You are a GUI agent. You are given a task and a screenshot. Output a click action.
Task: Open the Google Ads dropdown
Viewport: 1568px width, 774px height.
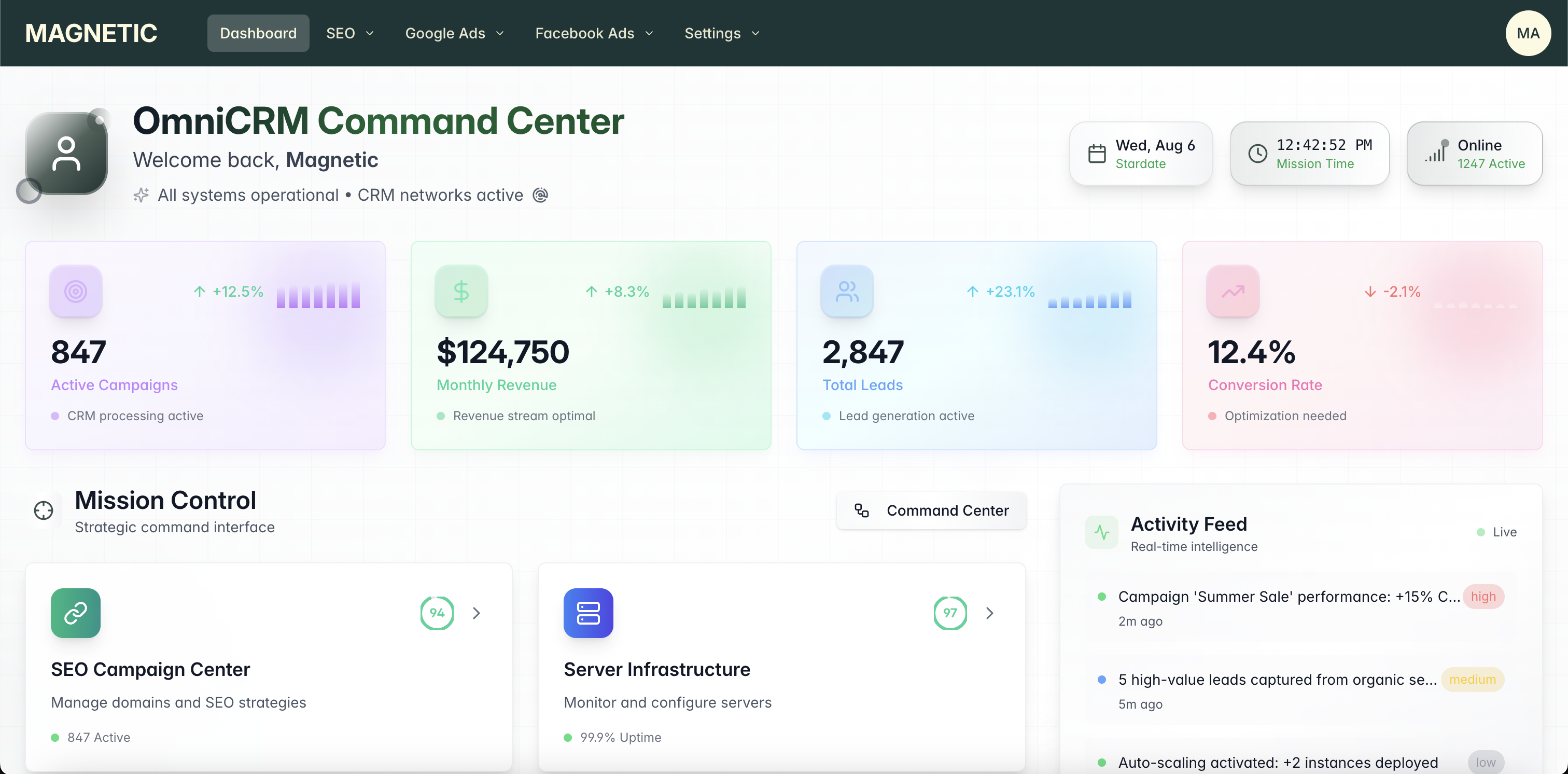click(x=454, y=33)
